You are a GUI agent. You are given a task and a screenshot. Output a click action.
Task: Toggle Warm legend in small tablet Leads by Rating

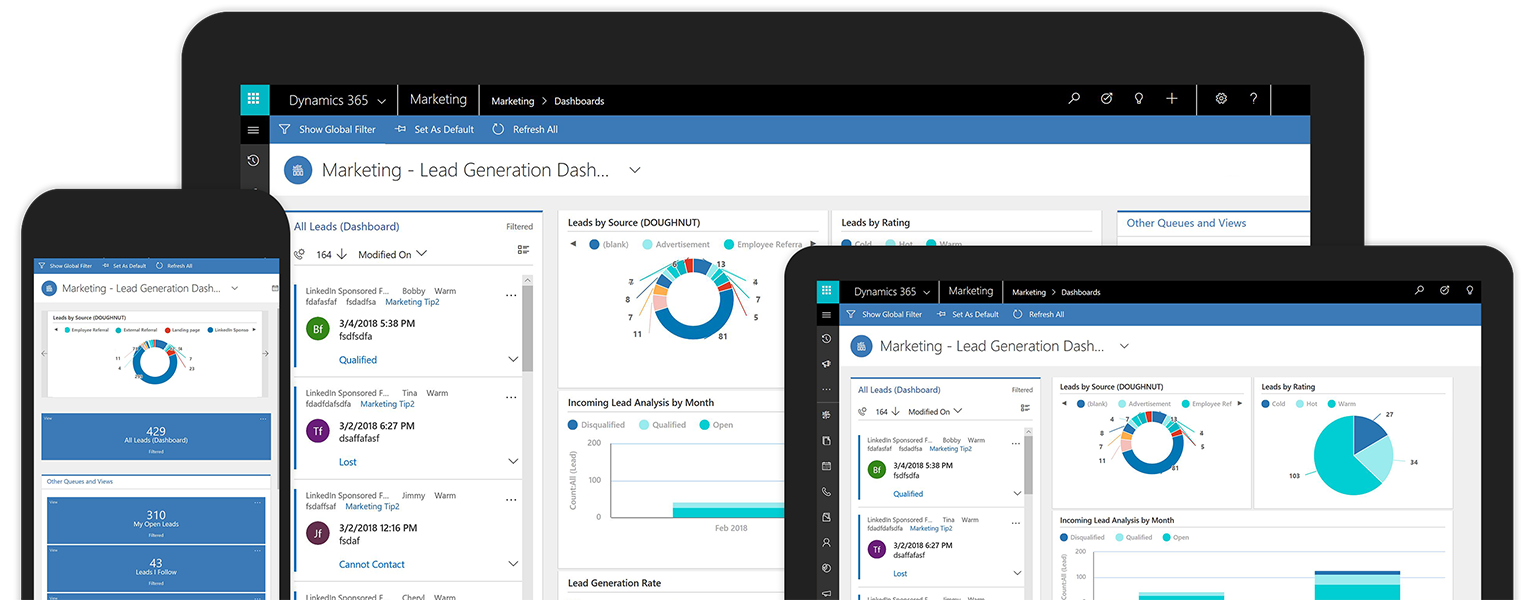pyautogui.click(x=1341, y=404)
